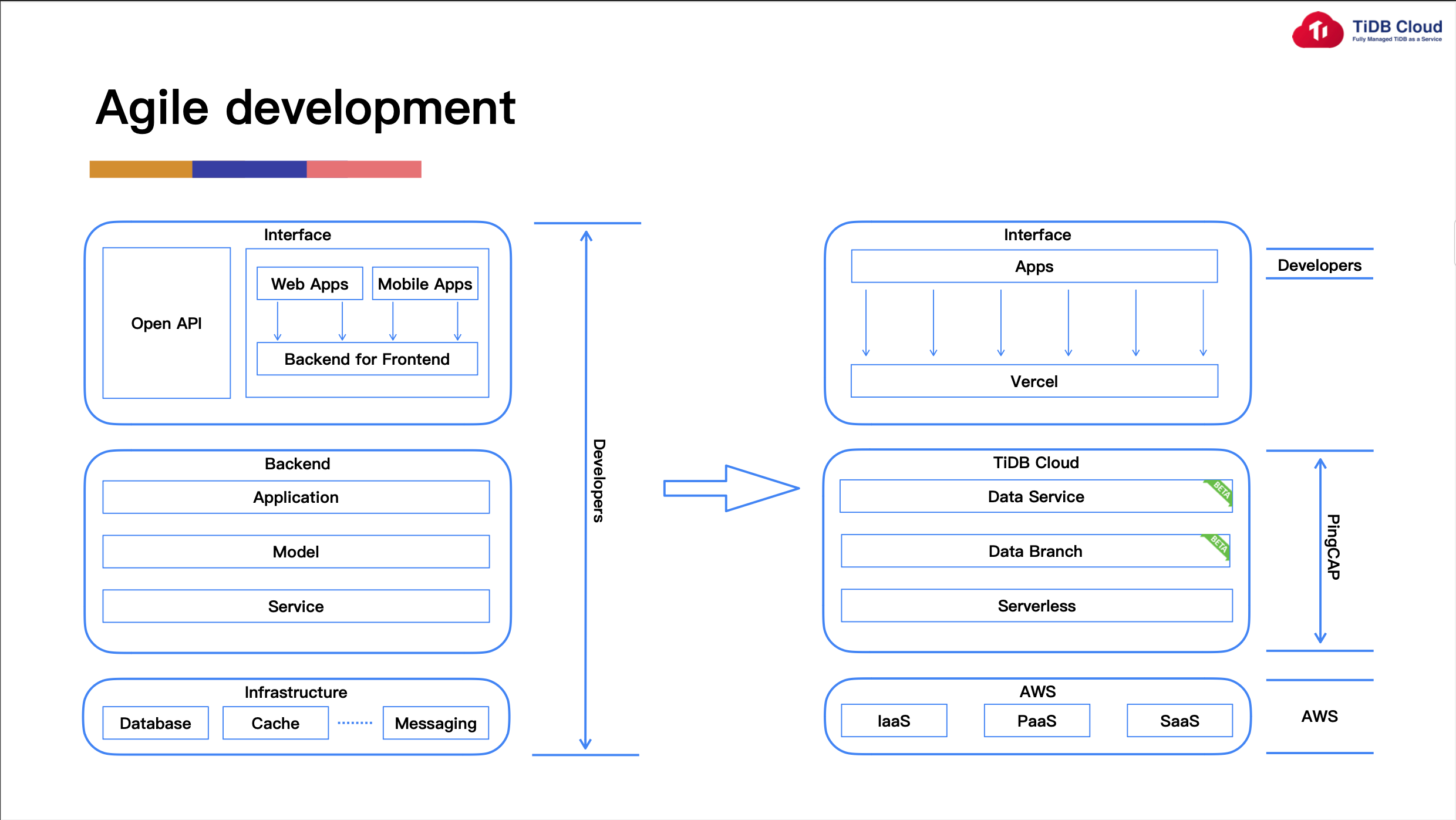Click the vertical PingCAP double arrow
Viewport: 1456px width, 820px height.
pyautogui.click(x=1320, y=550)
